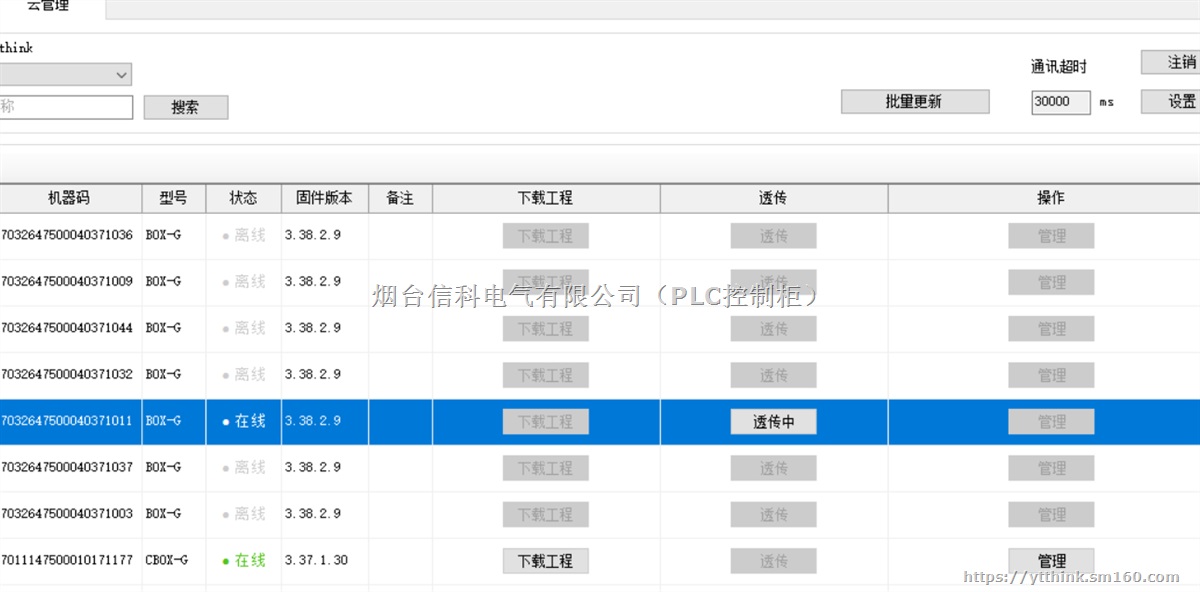The image size is (1200, 592).
Task: Click the device name search input box
Action: (65, 107)
